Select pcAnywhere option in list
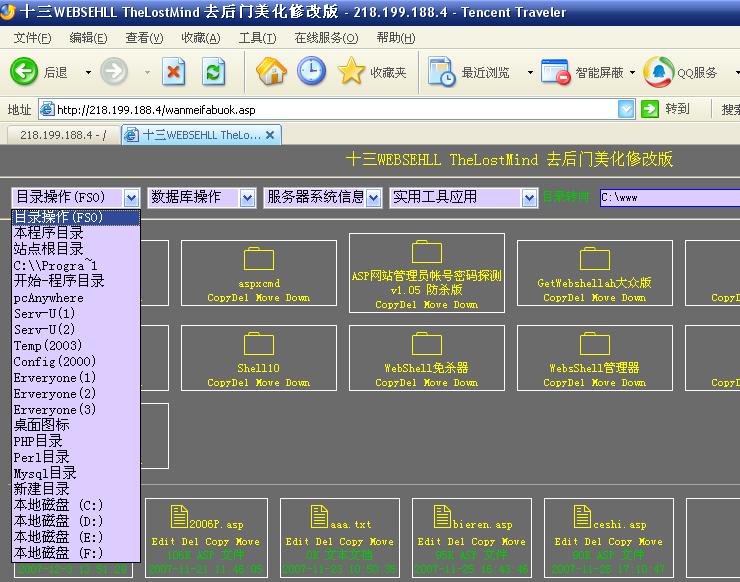Screen dimensions: 740x582 [76, 298]
